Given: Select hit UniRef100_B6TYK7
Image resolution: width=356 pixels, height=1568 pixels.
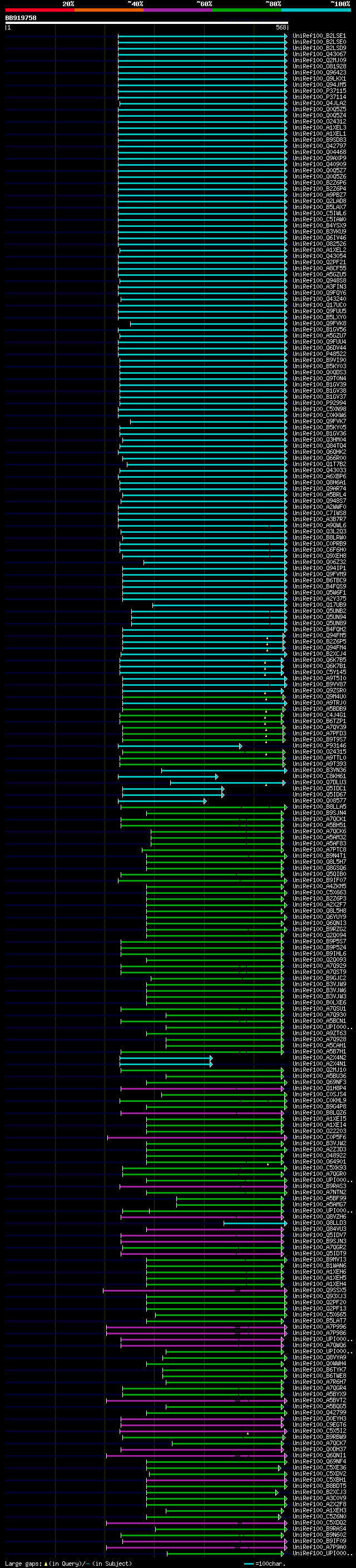Looking at the screenshot, I should click(319, 1369).
